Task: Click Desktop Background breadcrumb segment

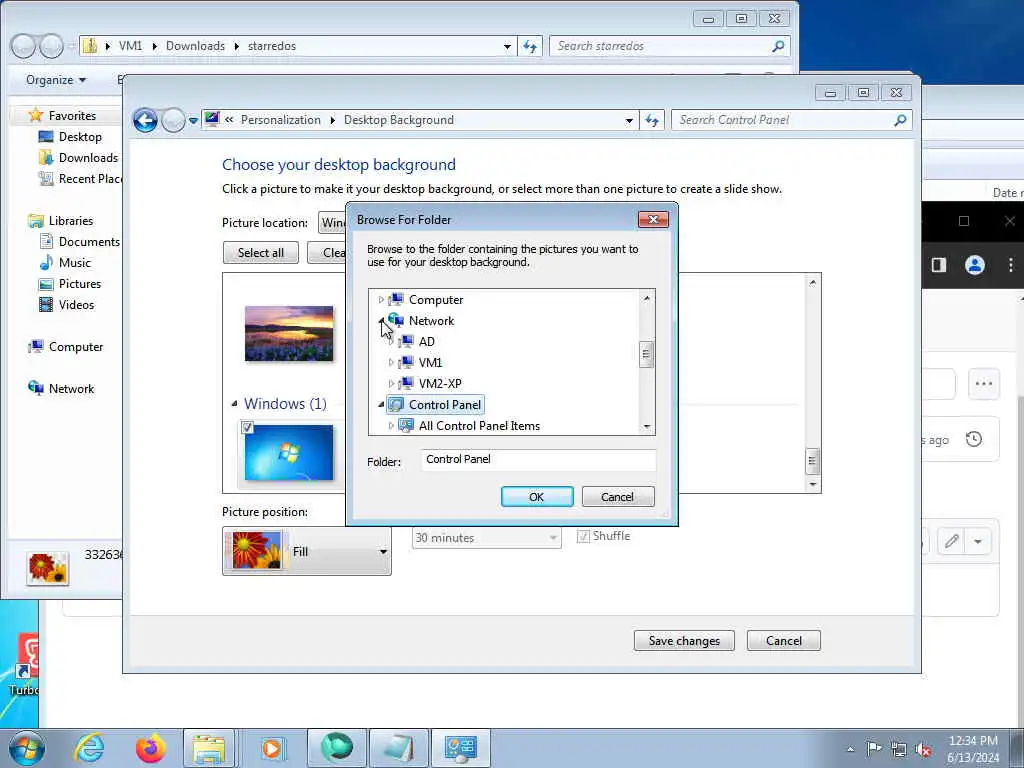Action: [398, 120]
